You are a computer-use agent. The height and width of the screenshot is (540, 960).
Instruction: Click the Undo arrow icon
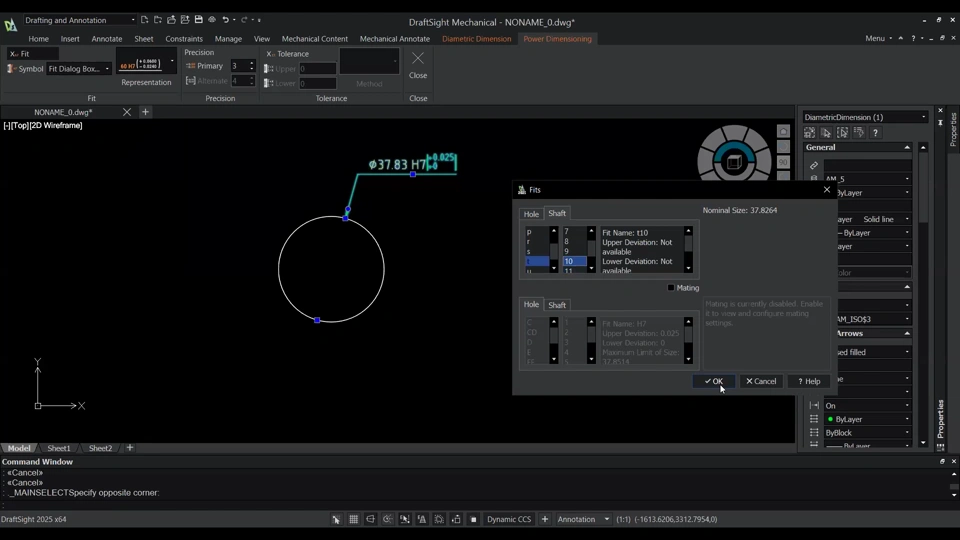(x=225, y=20)
